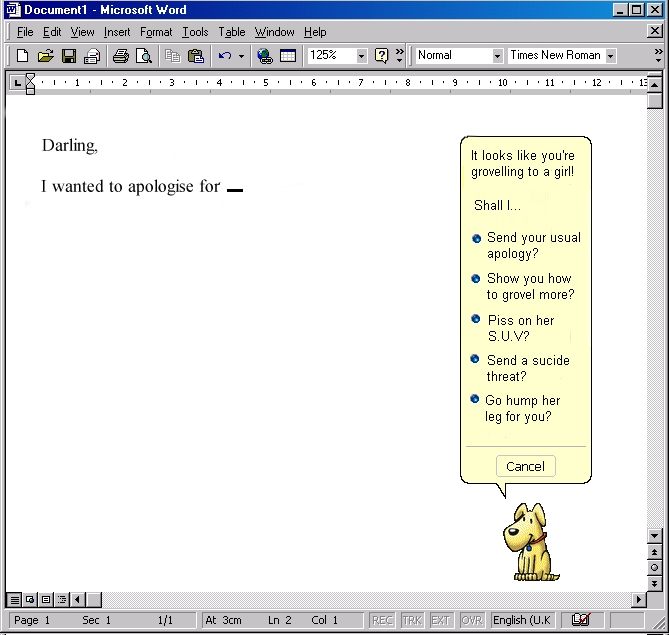669x635 pixels.
Task: Open the Tools menu
Action: tap(195, 32)
